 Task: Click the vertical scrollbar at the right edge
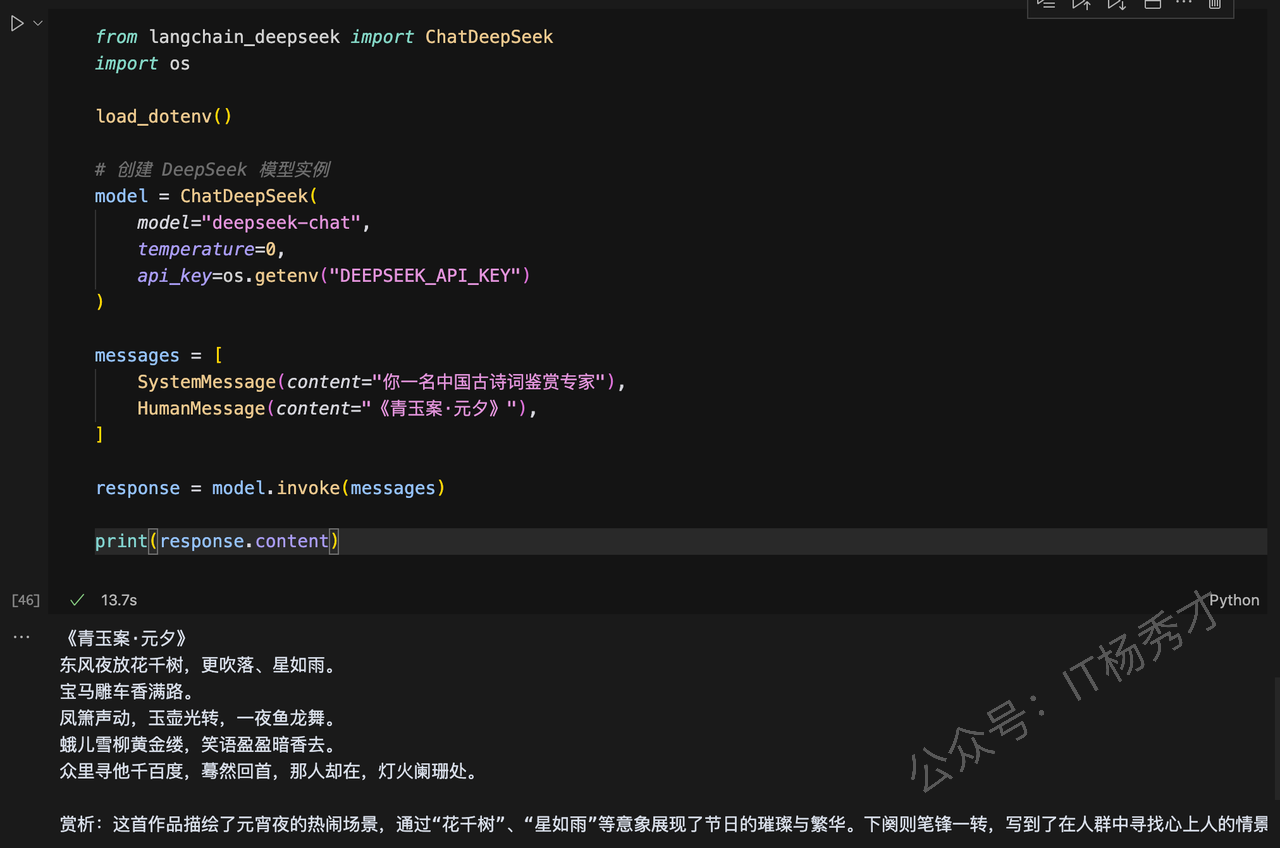1275,740
